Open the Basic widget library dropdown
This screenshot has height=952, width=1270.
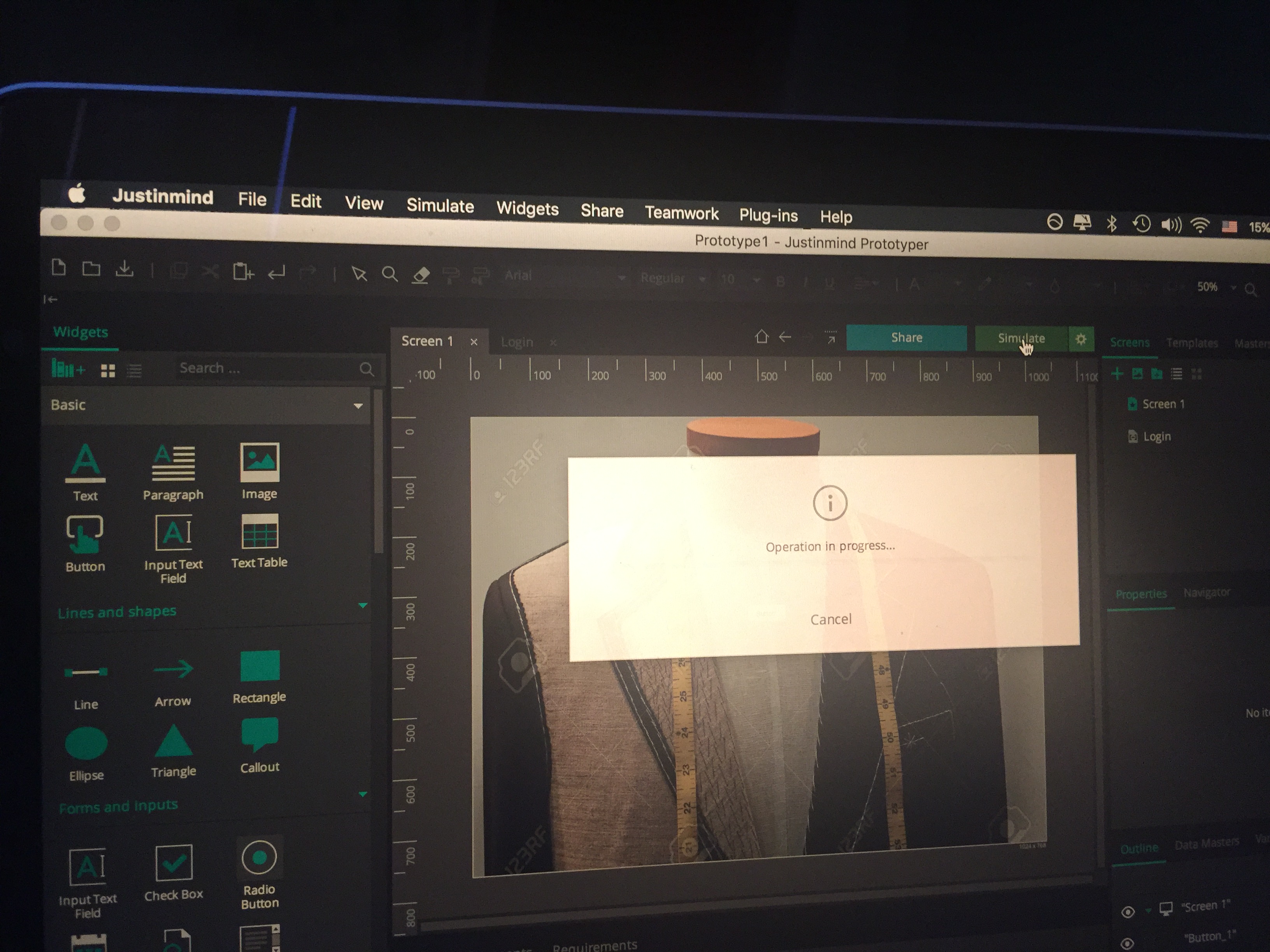click(358, 406)
